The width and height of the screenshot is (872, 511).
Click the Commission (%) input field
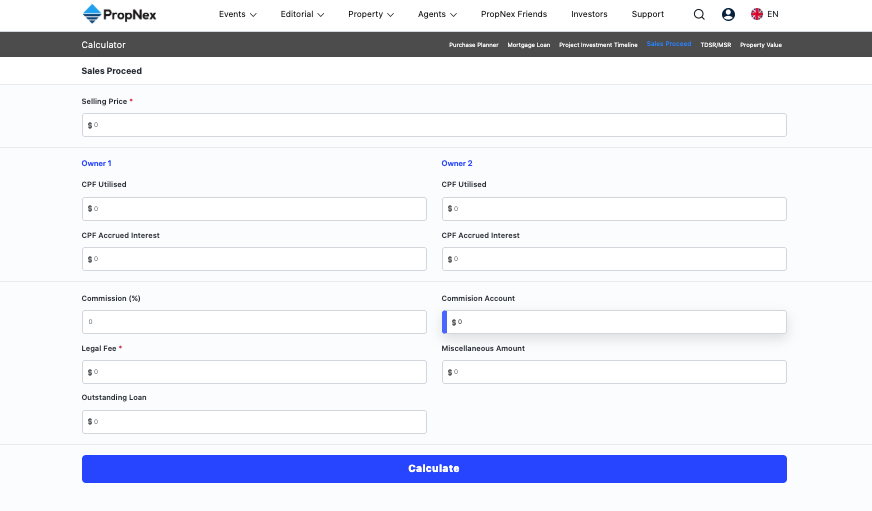(x=254, y=322)
